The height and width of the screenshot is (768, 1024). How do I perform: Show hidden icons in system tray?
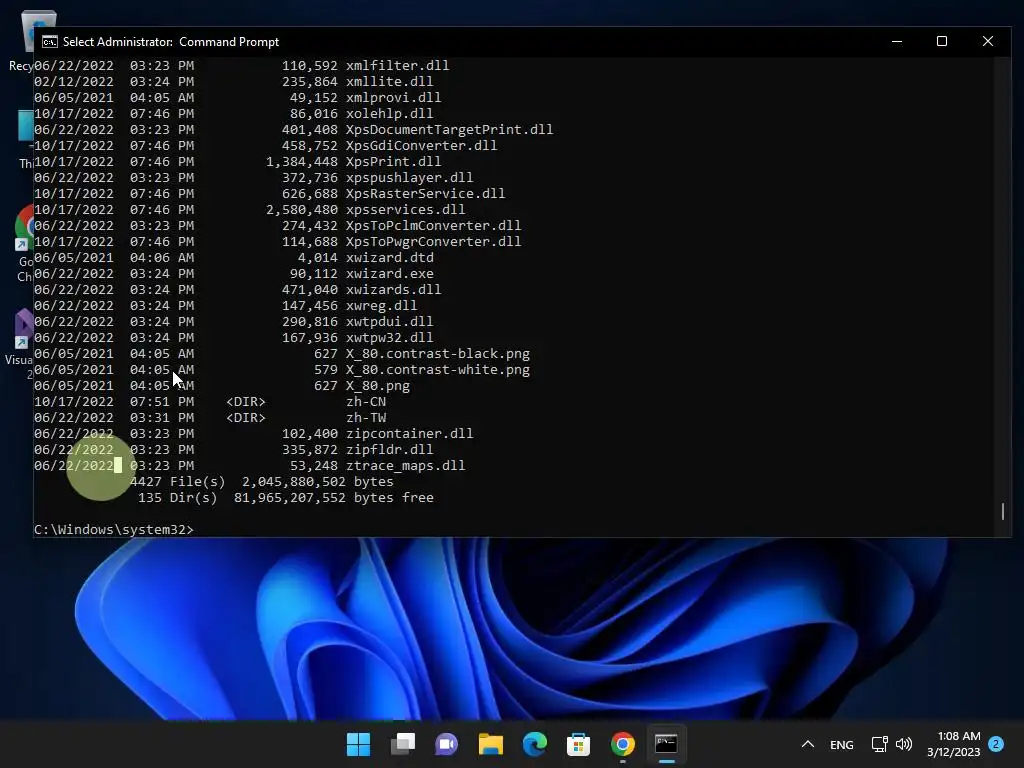pyautogui.click(x=808, y=744)
